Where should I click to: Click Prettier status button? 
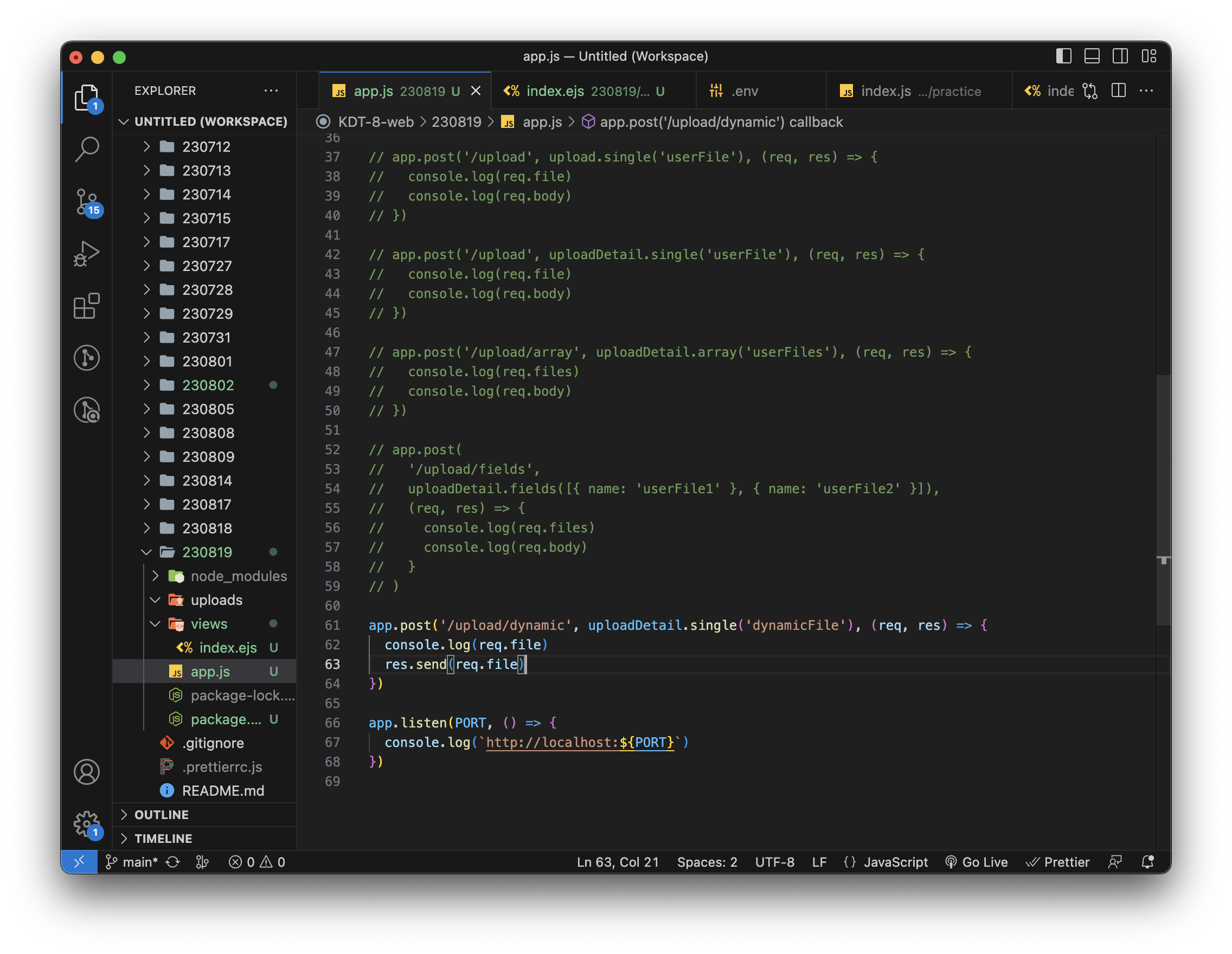coord(1058,862)
